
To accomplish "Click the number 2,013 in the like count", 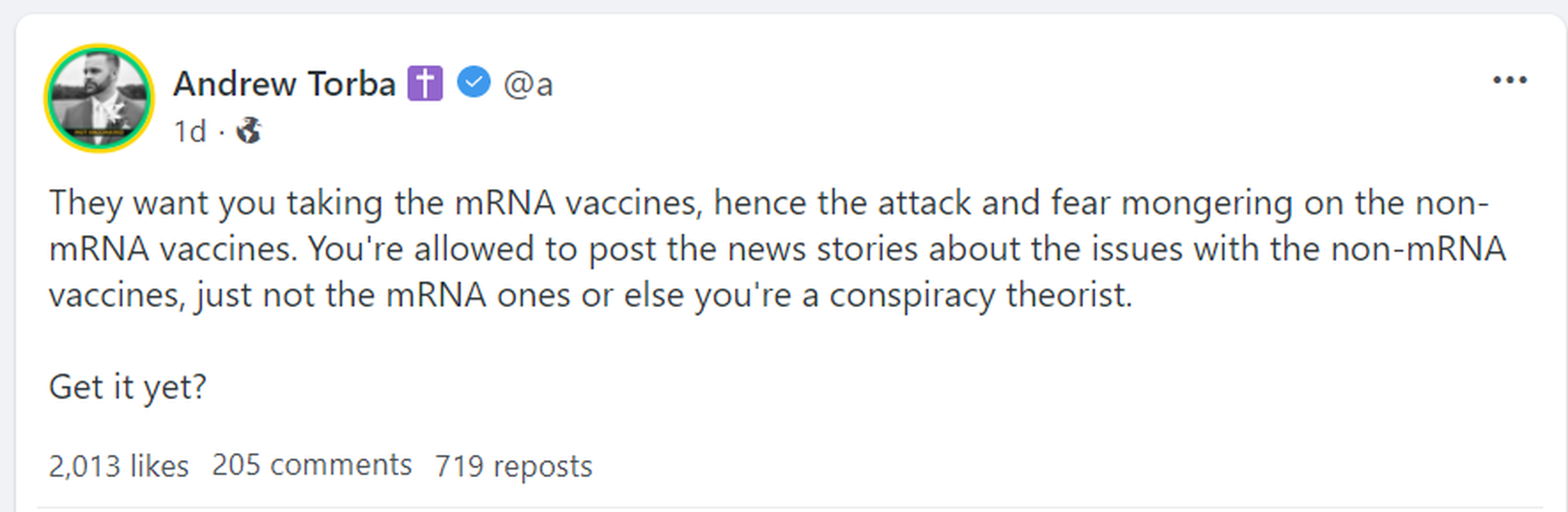I will click(84, 466).
